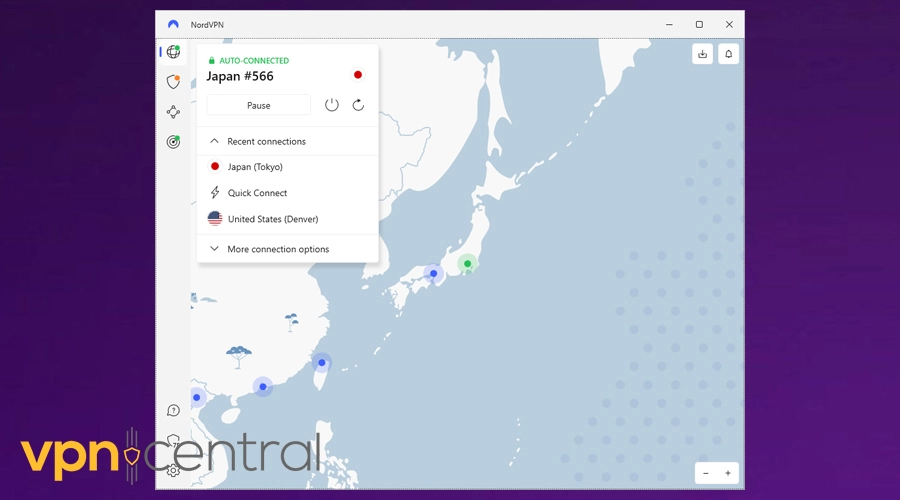Maximize the NordVPN window
The image size is (900, 500).
coord(699,25)
